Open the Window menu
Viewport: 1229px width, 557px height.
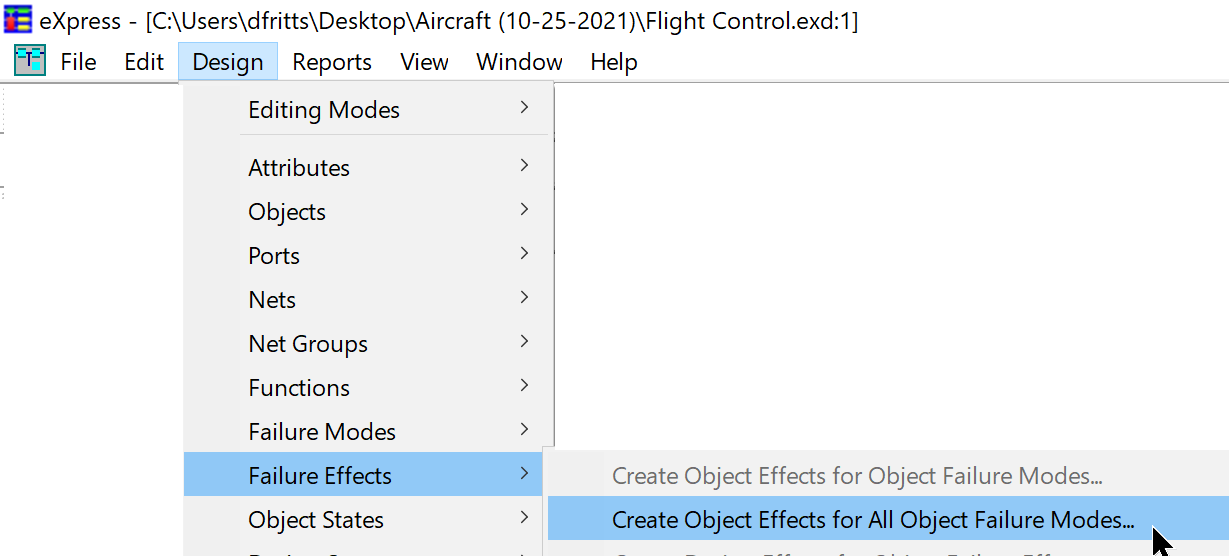point(519,62)
